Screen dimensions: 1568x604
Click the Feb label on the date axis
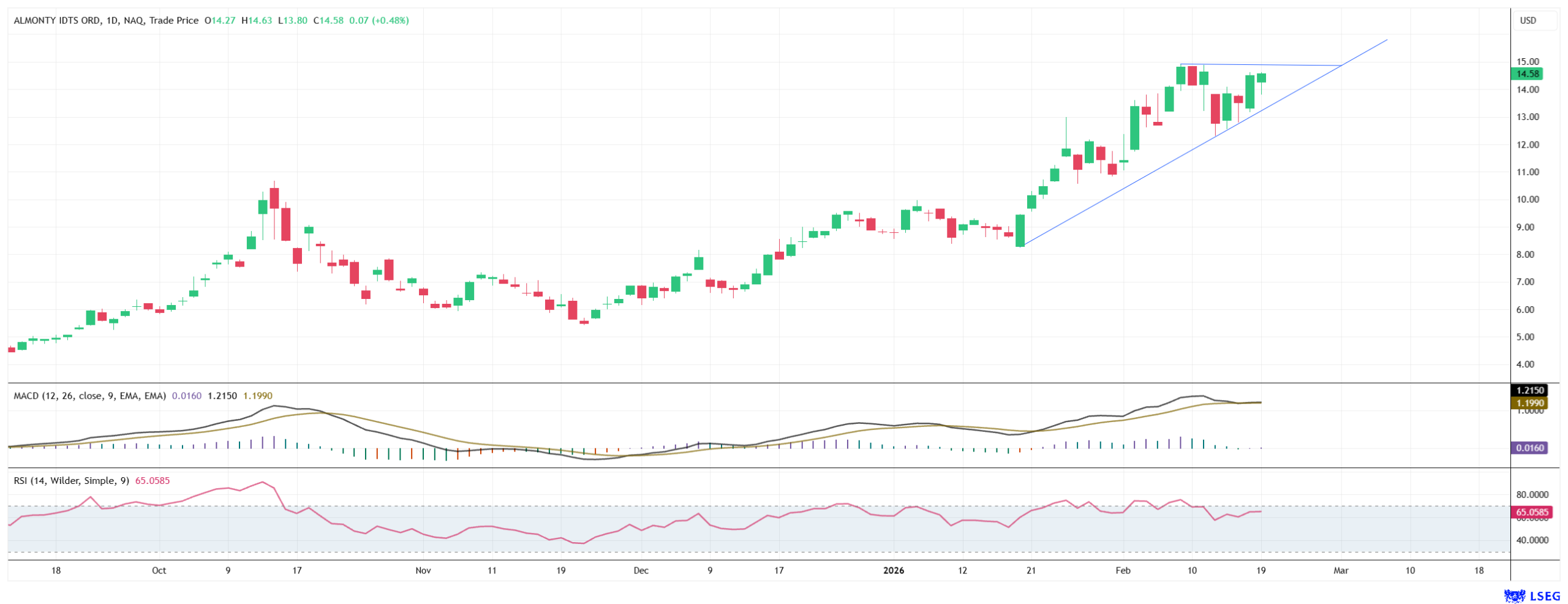tap(1122, 570)
